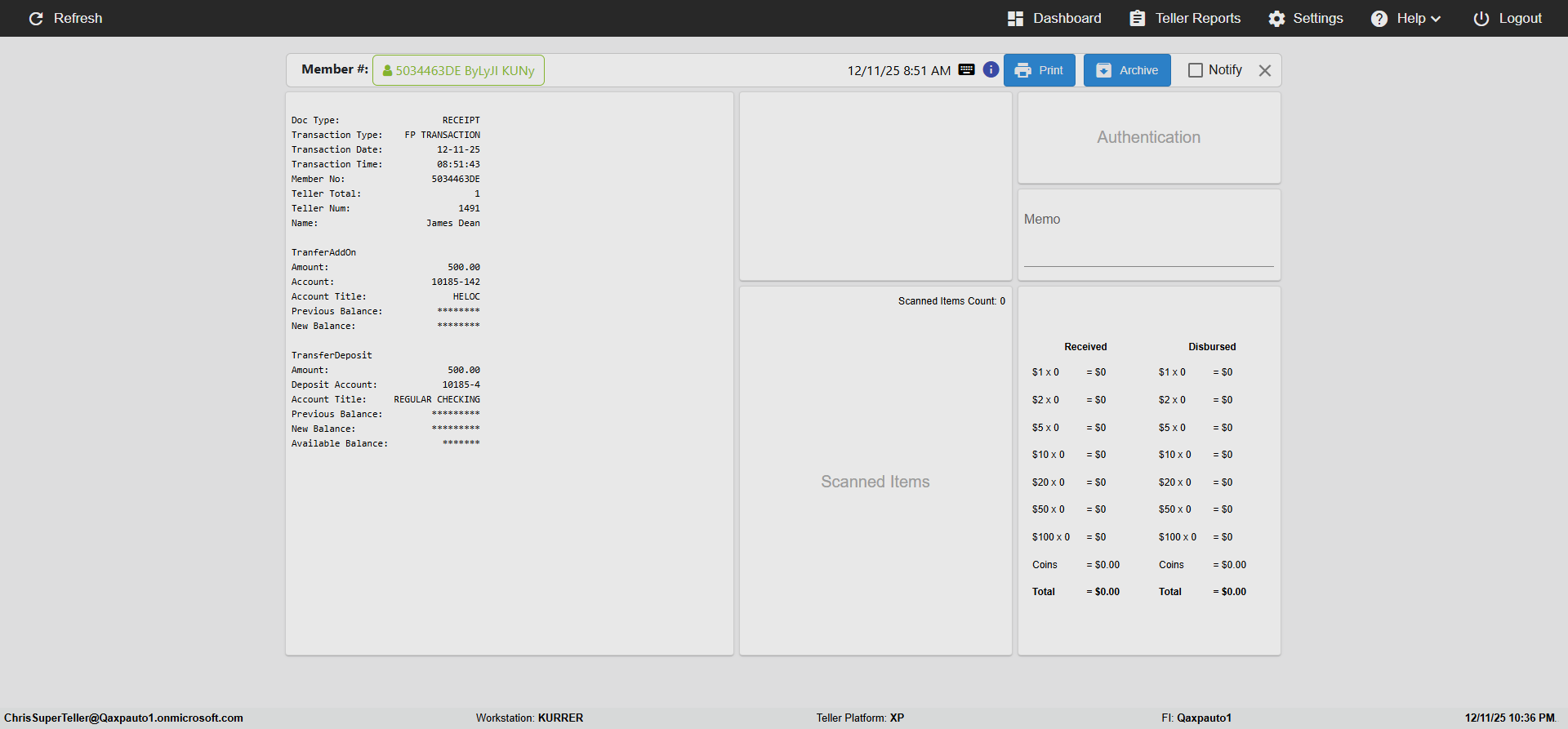The height and width of the screenshot is (729, 1568).
Task: Click the Archive button label
Action: 1138,70
